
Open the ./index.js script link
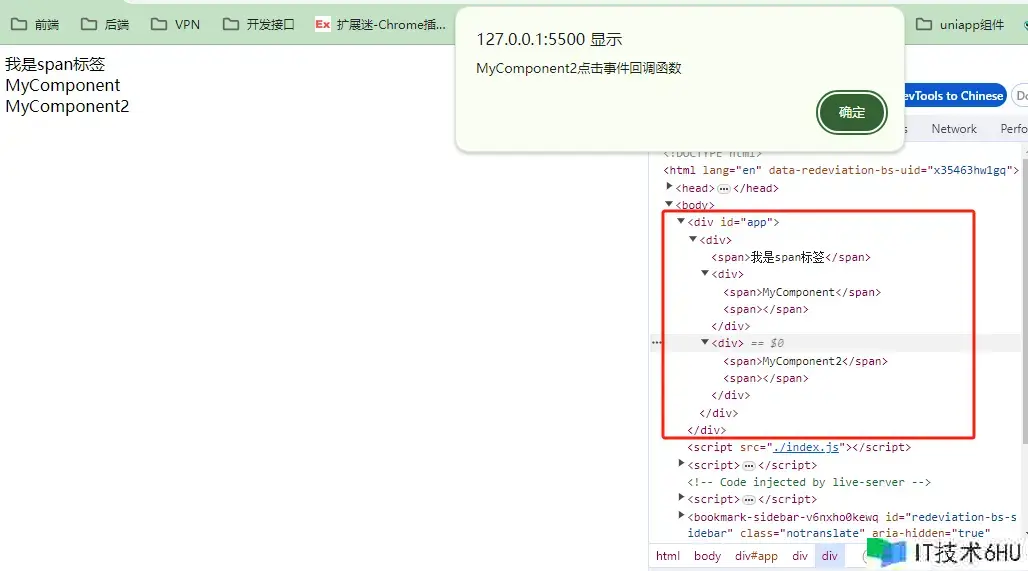[x=808, y=447]
